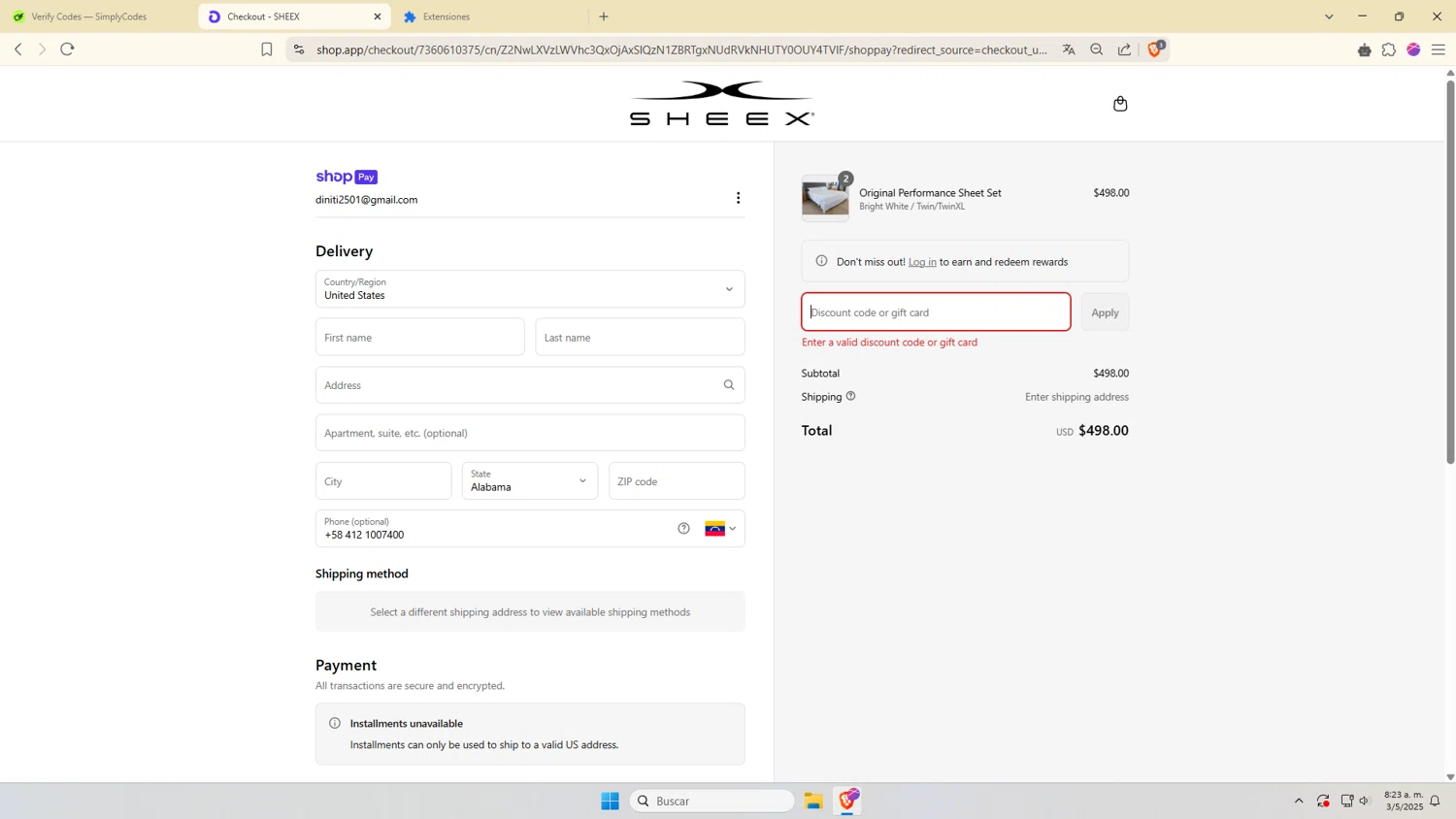This screenshot has width=1456, height=819.
Task: Open the three-dot Shop Pay account menu
Action: click(738, 198)
